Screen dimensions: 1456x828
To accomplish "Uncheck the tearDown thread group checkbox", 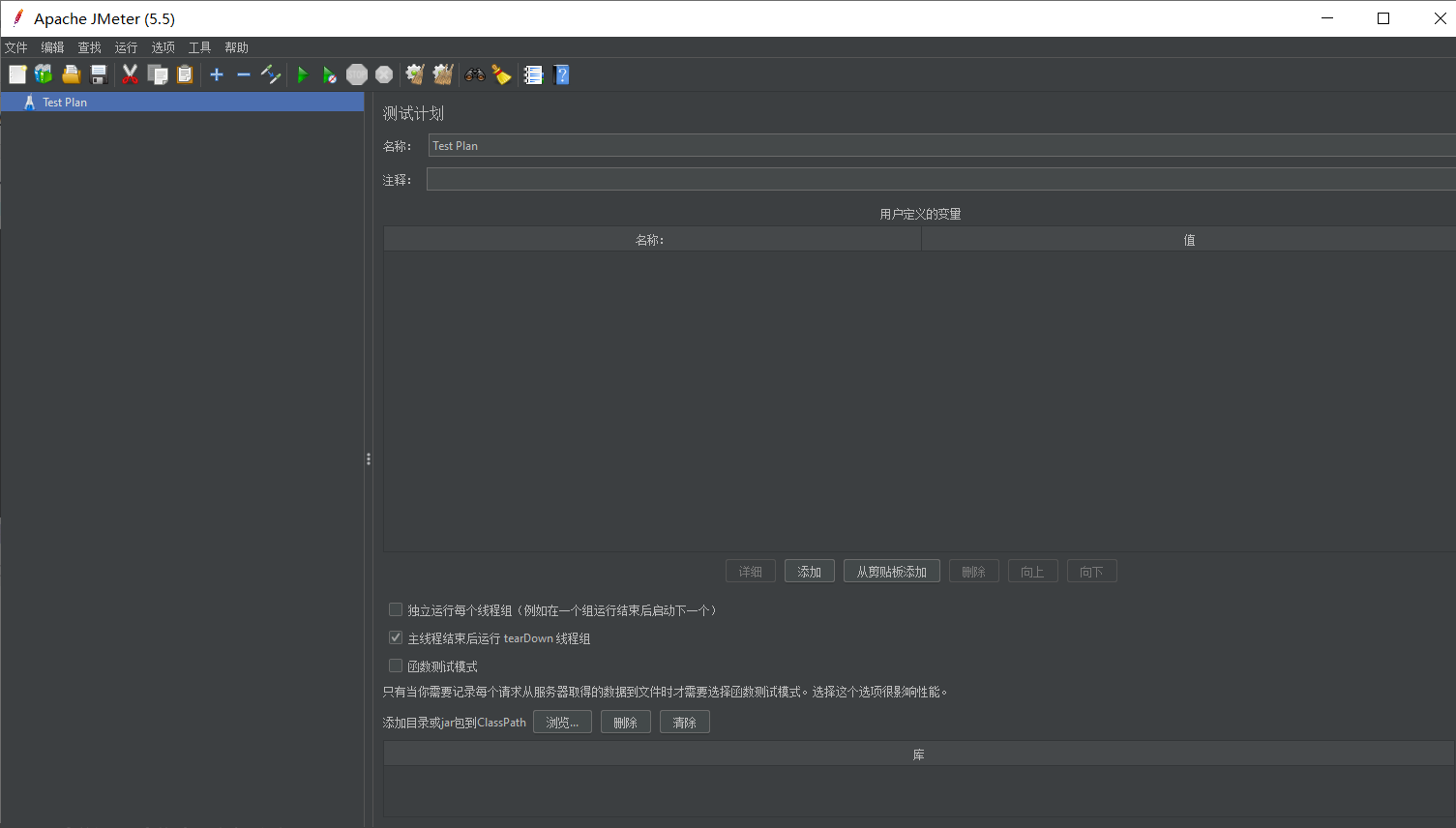I will point(396,637).
